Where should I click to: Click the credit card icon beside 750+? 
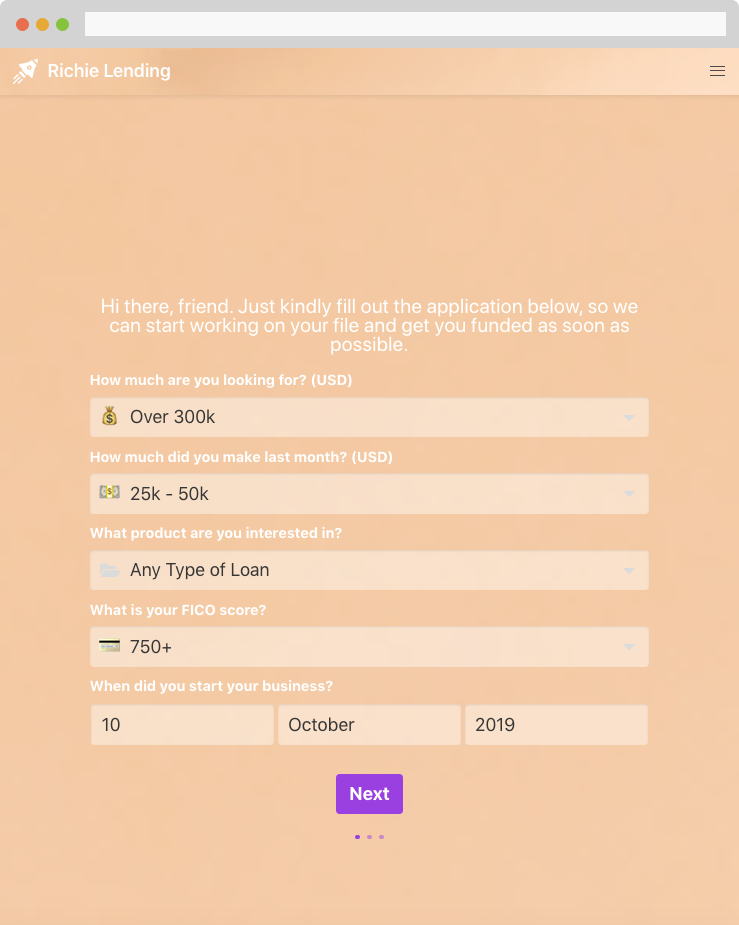[110, 646]
